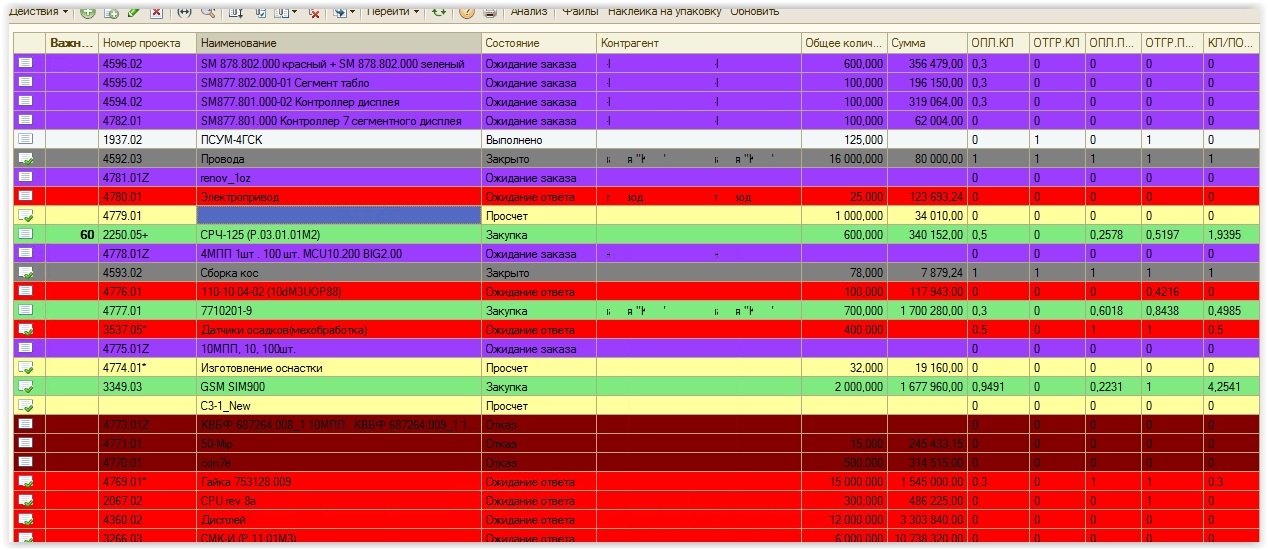Select cell 'renov_1oz'

pyautogui.click(x=338, y=177)
